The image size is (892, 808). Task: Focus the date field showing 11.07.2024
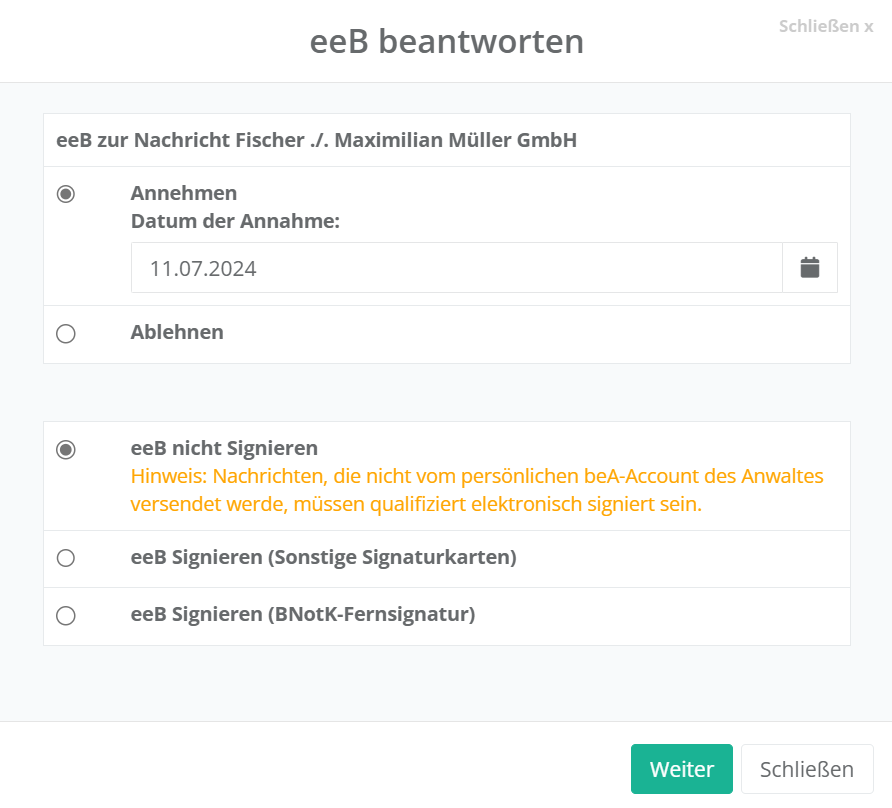[x=456, y=268]
